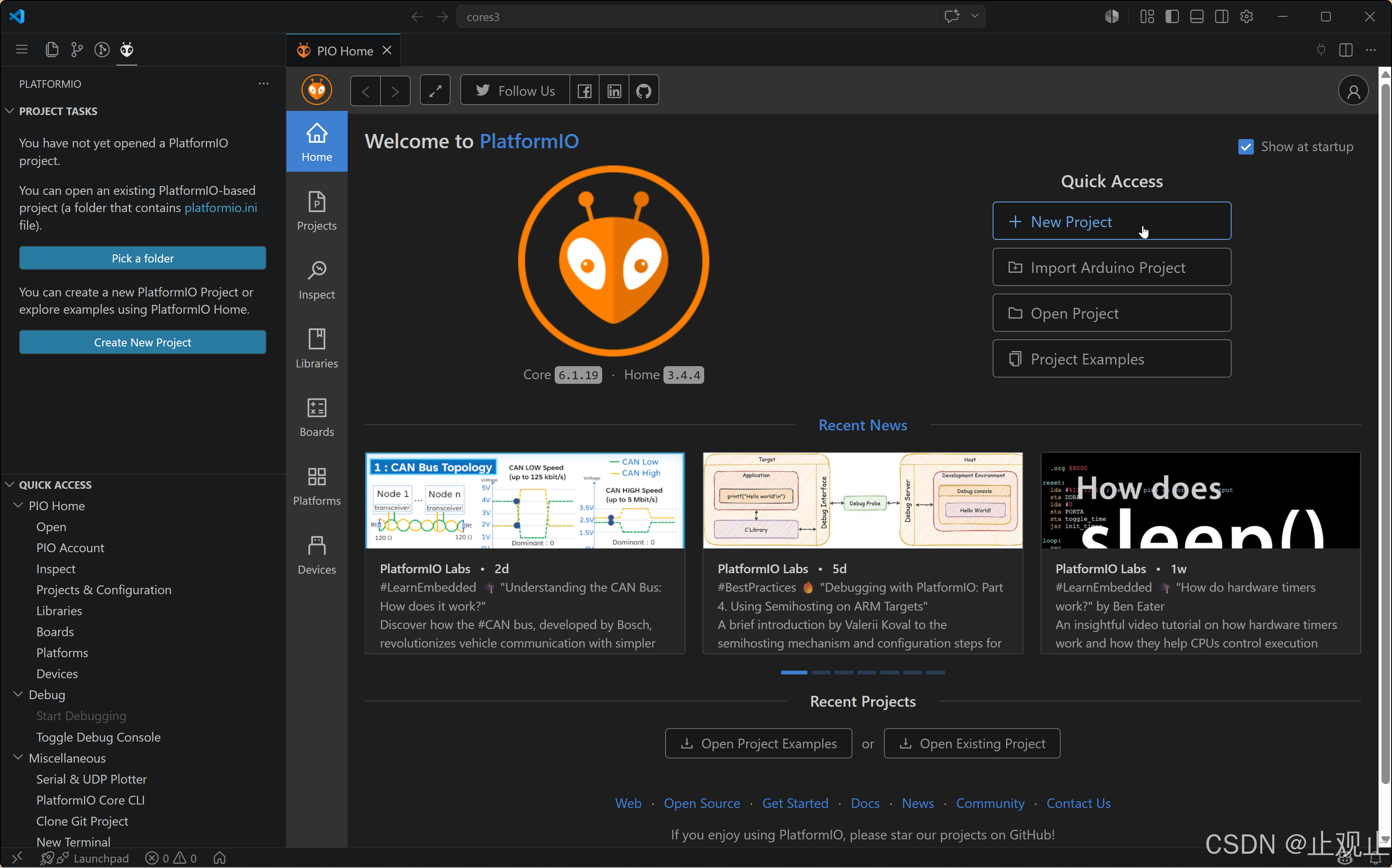Click the LinkedIn icon in PIO toolbar
The image size is (1392, 868).
pyautogui.click(x=614, y=91)
